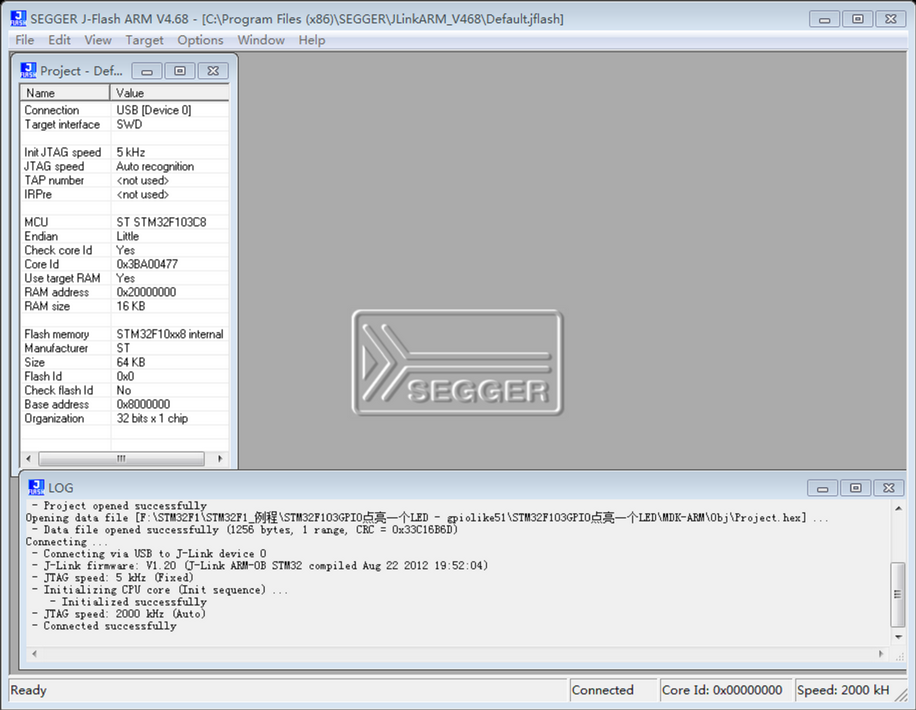
Task: Maximize the LOG panel
Action: pos(856,488)
